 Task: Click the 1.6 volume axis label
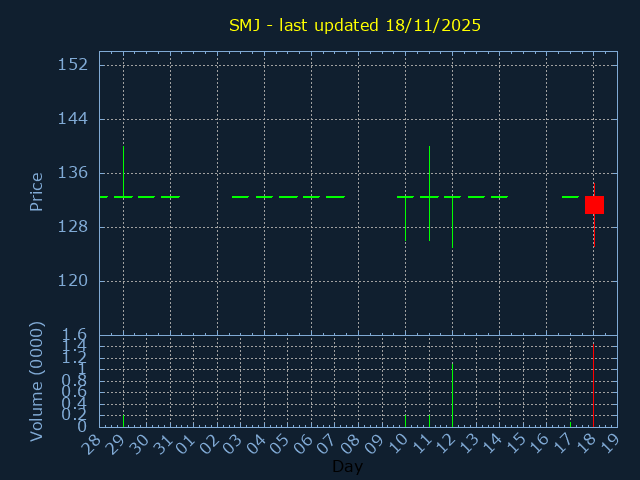coord(75,335)
